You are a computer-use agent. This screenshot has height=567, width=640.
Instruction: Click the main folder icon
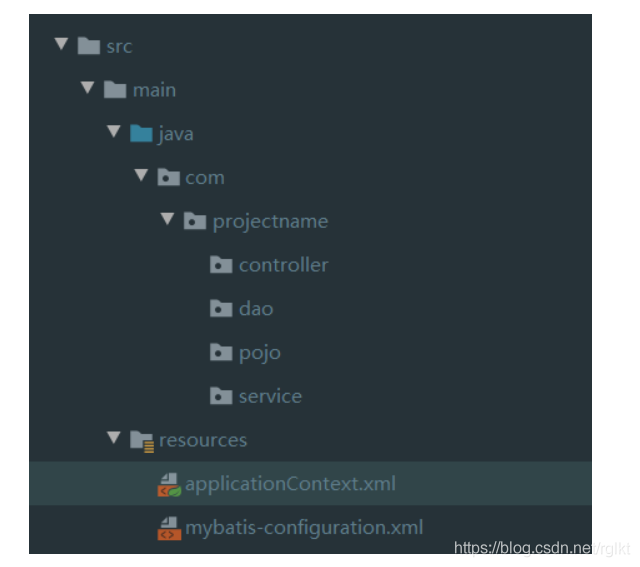(116, 90)
